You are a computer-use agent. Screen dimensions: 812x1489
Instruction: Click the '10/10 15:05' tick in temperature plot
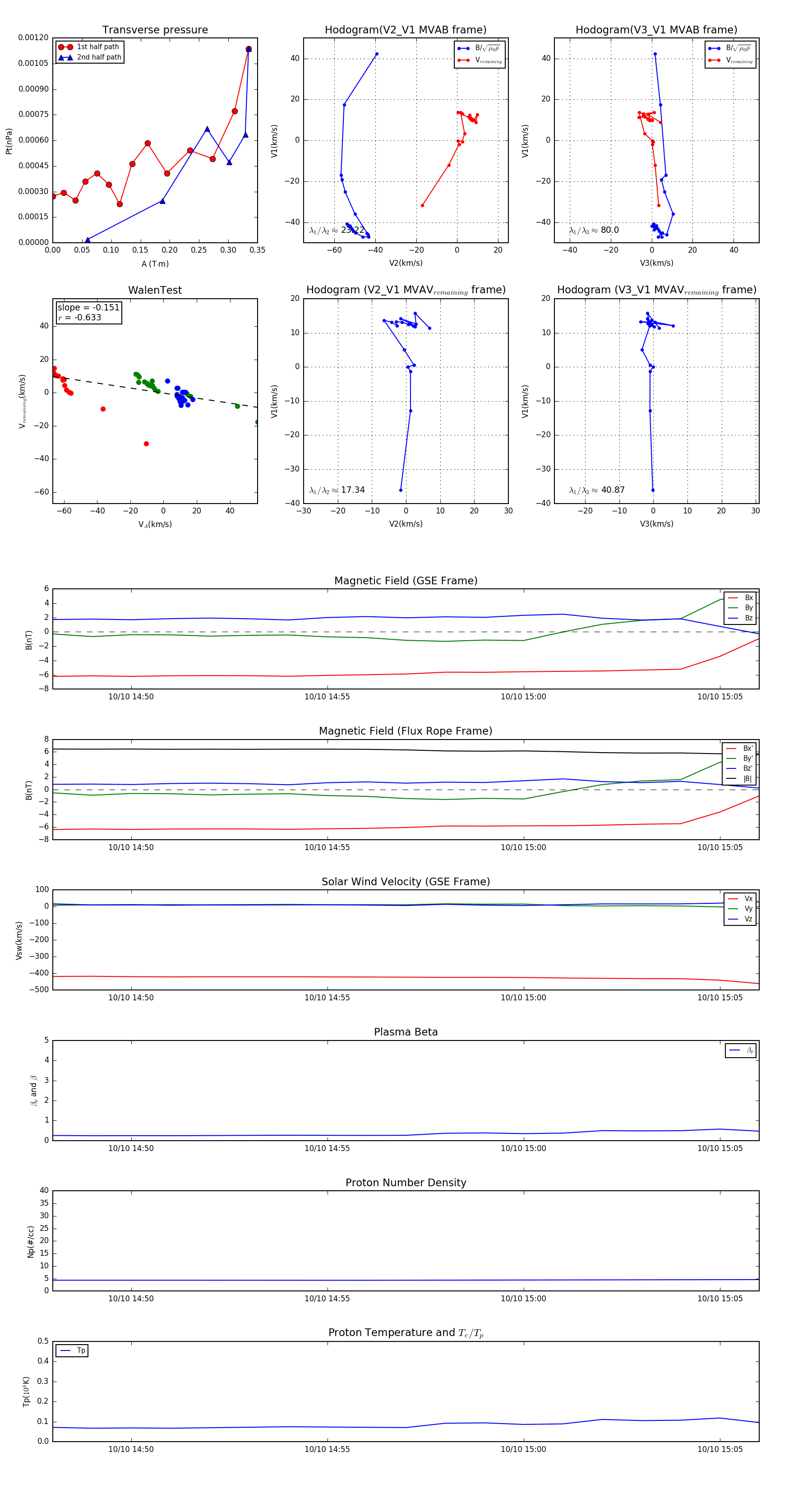(720, 1449)
